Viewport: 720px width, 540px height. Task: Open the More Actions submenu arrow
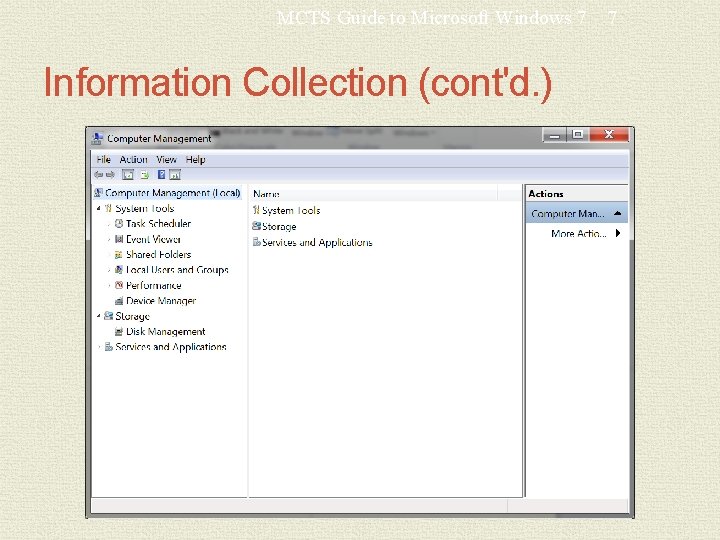click(618, 233)
